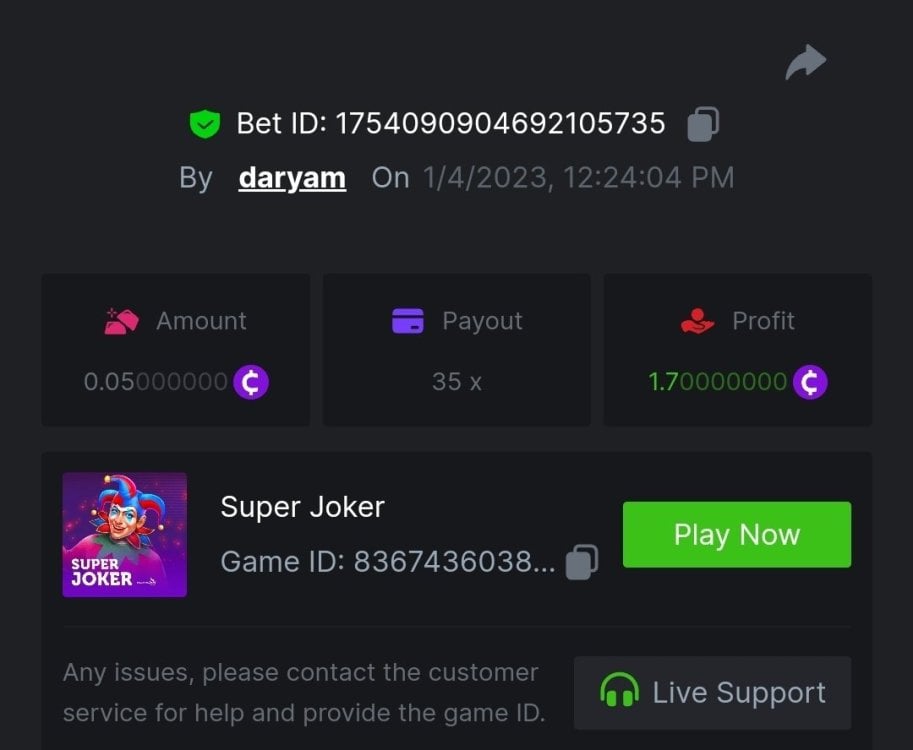Copy the Bet ID number

click(703, 124)
